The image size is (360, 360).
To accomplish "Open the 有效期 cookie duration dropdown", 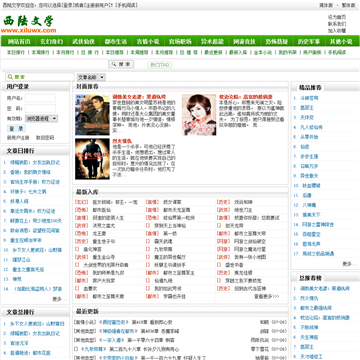I will point(42,118).
